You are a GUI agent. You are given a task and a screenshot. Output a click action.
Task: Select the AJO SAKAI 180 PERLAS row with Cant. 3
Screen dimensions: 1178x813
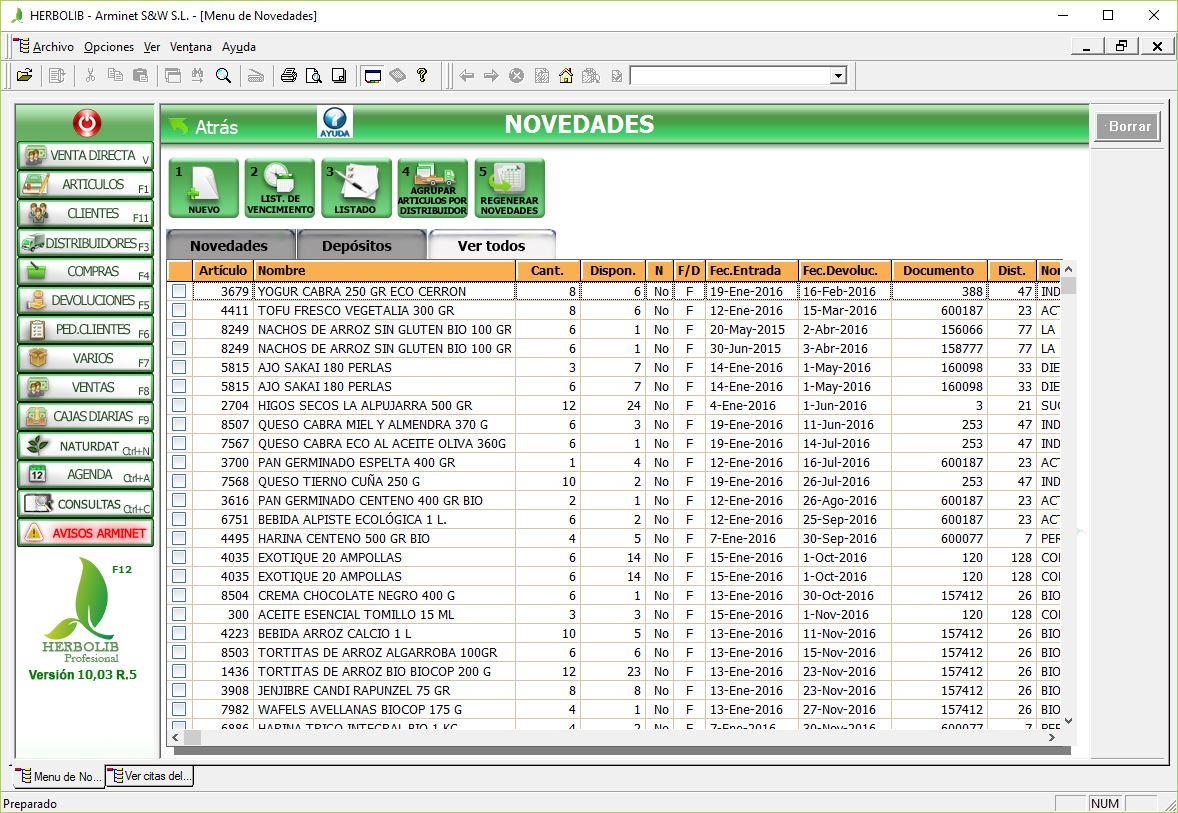(x=613, y=367)
